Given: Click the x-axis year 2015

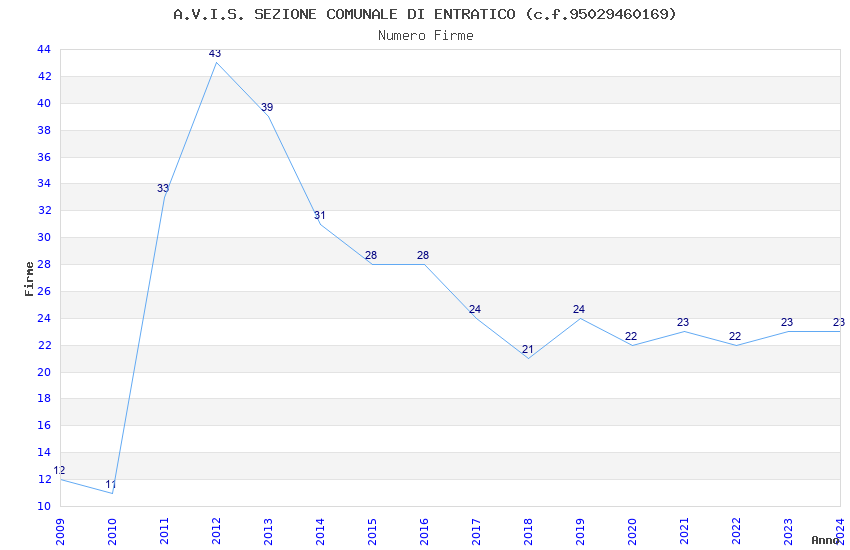Looking at the screenshot, I should tap(372, 532).
